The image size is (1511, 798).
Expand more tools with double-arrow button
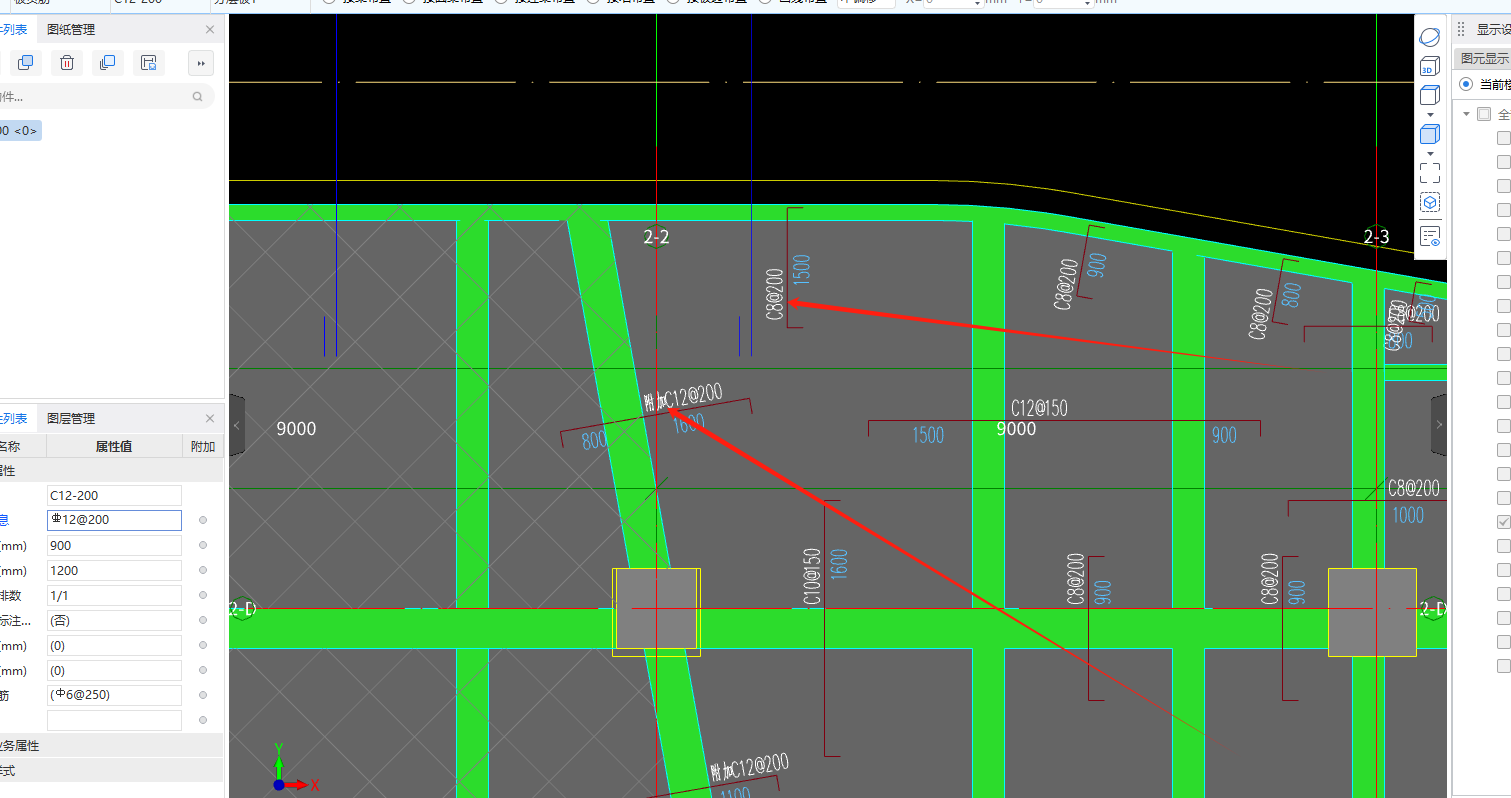click(x=201, y=63)
